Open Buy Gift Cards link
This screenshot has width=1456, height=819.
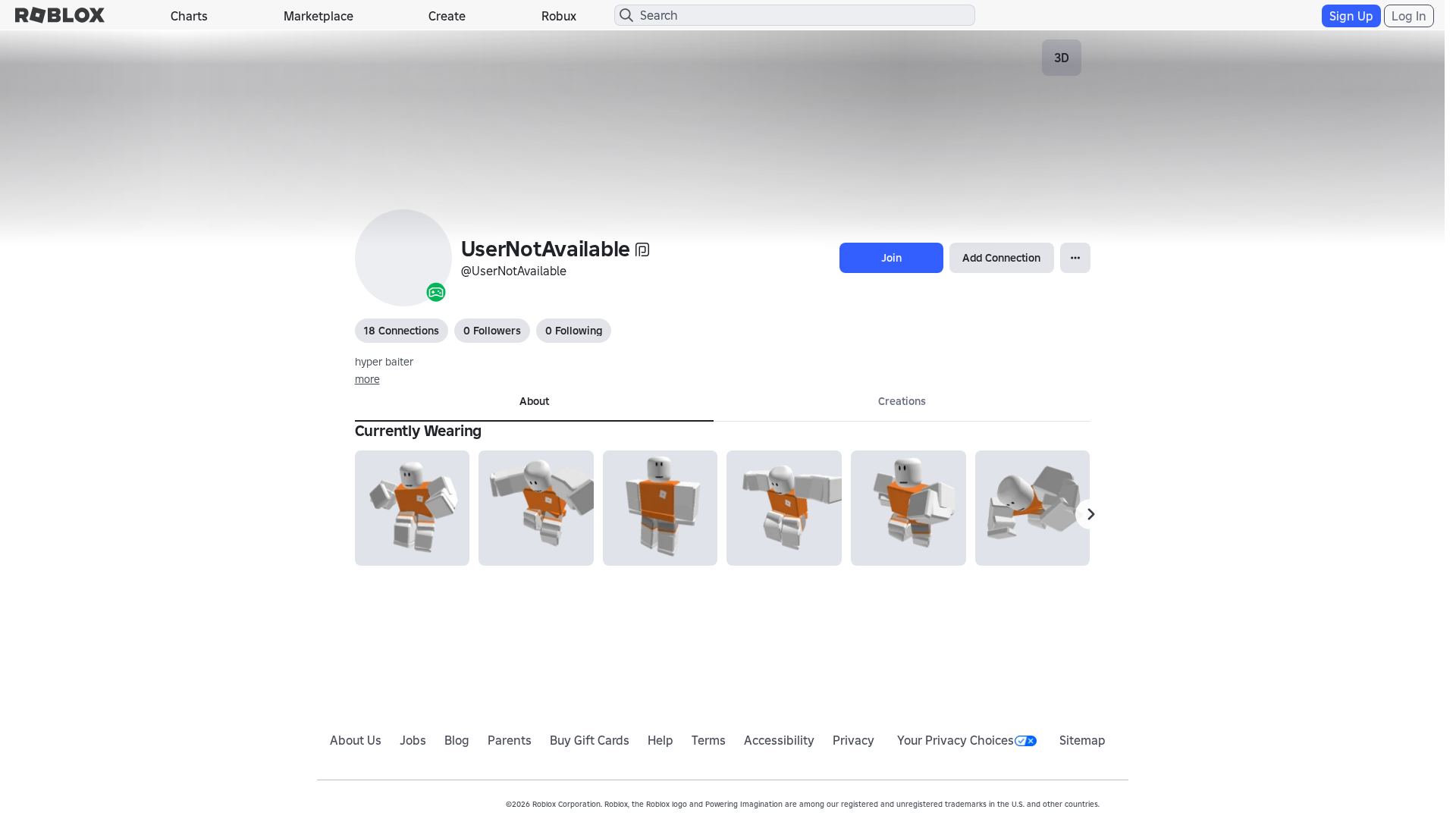tap(589, 740)
